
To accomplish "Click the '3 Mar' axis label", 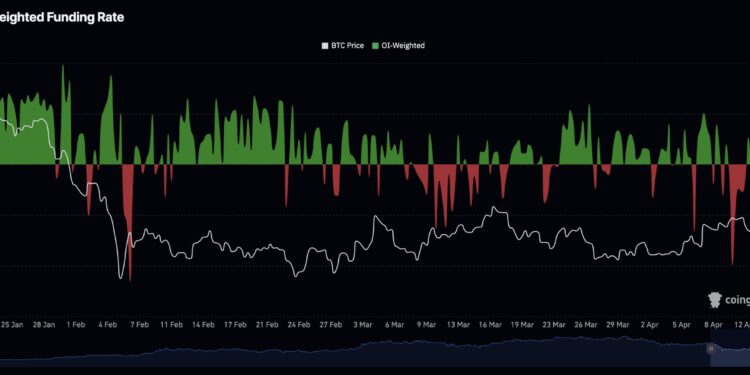I will point(363,325).
